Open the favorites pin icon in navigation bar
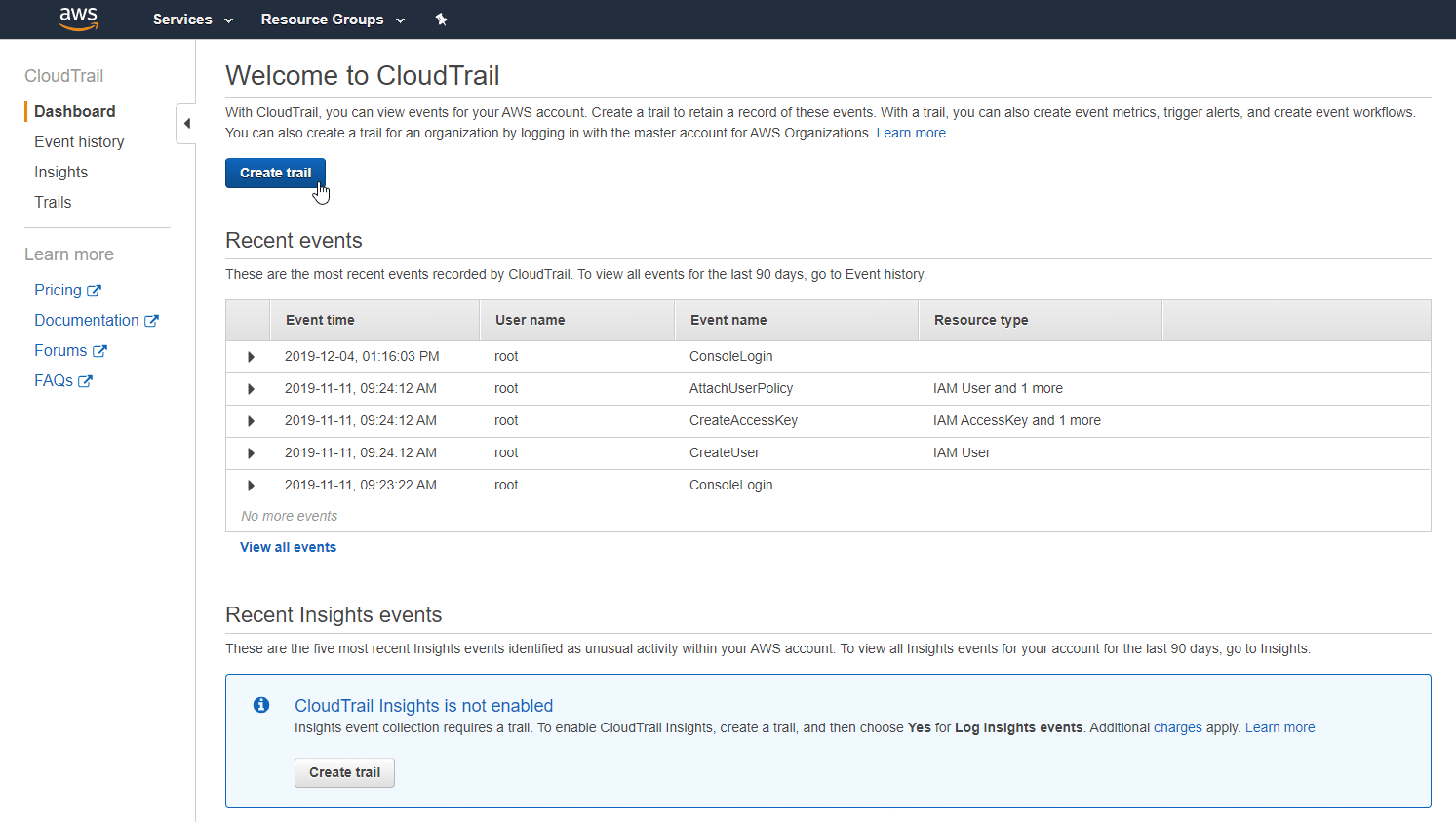Screen dimensions: 1456x822 (441, 19)
